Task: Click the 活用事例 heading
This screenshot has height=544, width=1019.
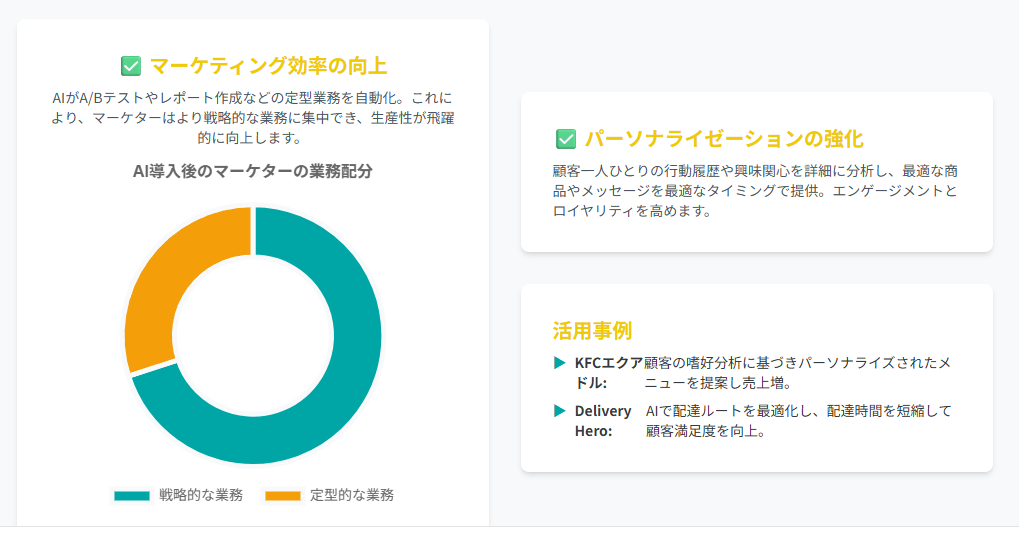Action: click(592, 331)
